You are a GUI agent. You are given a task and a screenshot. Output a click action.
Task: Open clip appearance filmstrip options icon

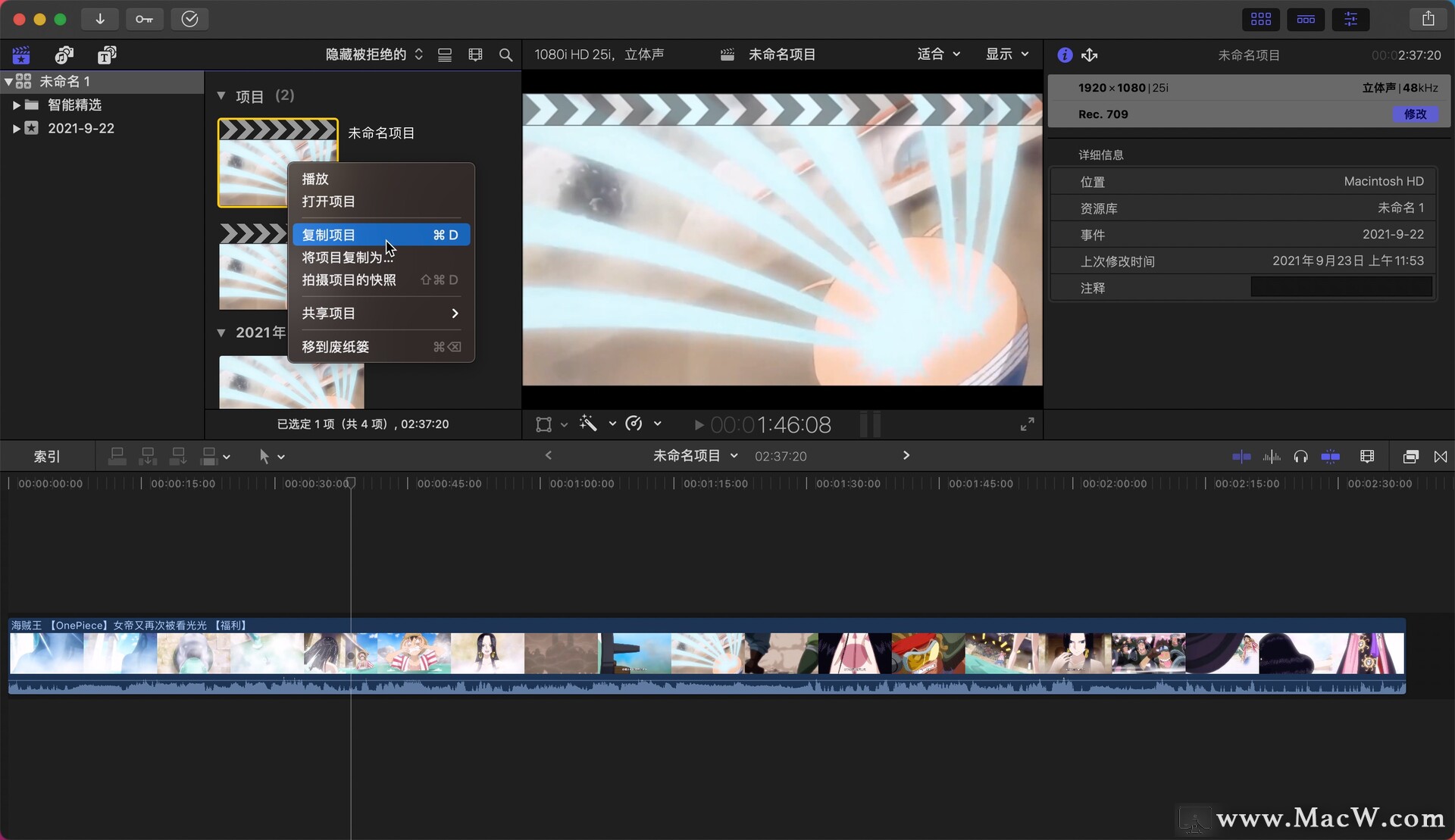click(475, 55)
